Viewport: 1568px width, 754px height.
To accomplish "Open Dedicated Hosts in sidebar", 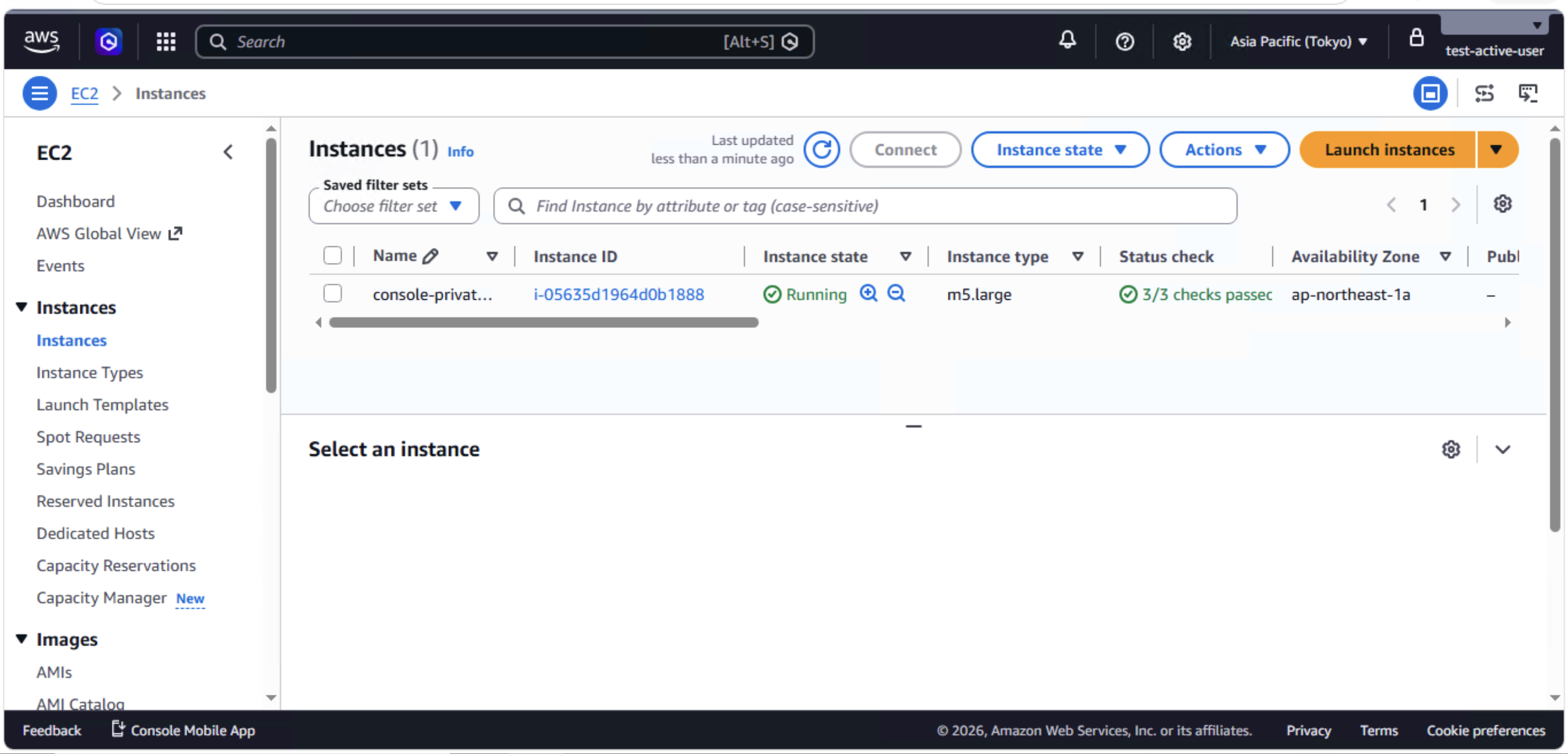I will coord(95,533).
